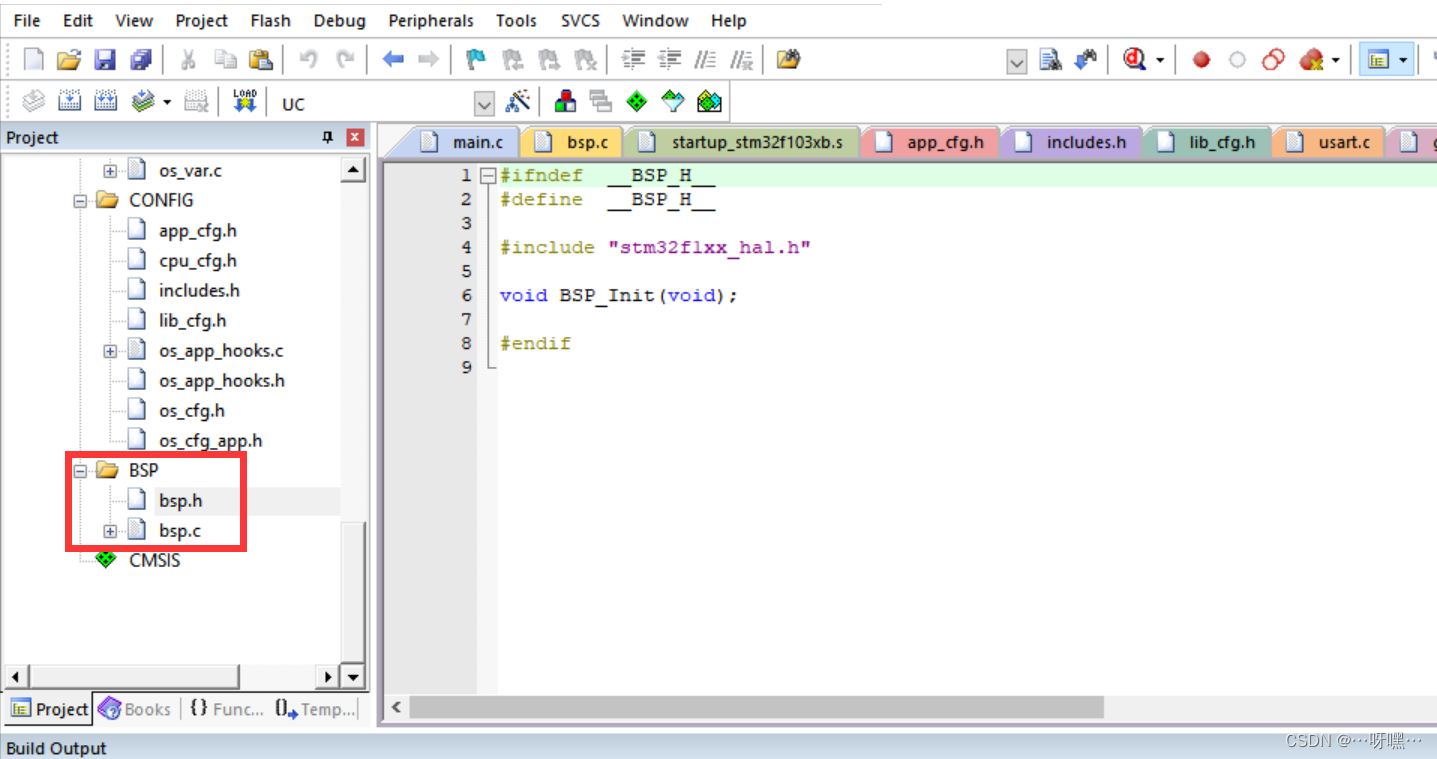Navigate backwards with blue arrow
Screen dimensions: 1437x759
point(393,60)
